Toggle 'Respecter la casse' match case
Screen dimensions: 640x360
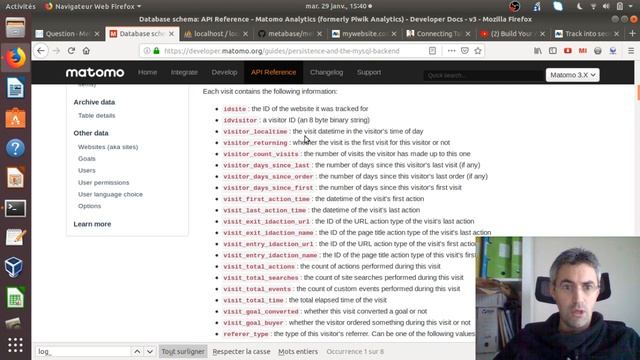pyautogui.click(x=241, y=351)
